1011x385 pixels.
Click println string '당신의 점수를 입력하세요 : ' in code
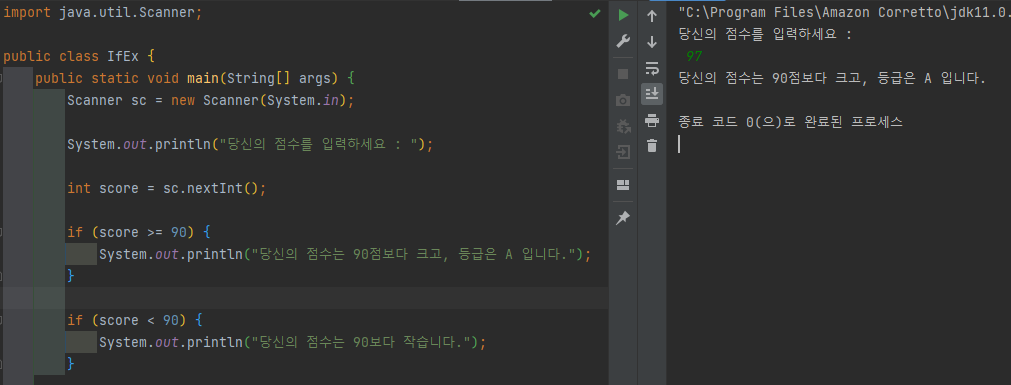click(318, 144)
